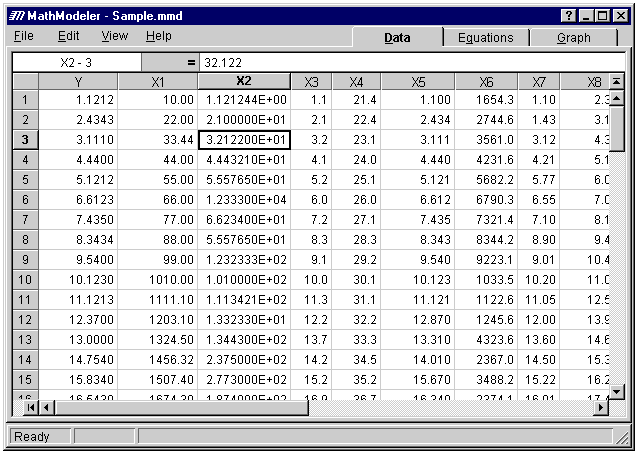Open the Edit menu

pos(68,36)
